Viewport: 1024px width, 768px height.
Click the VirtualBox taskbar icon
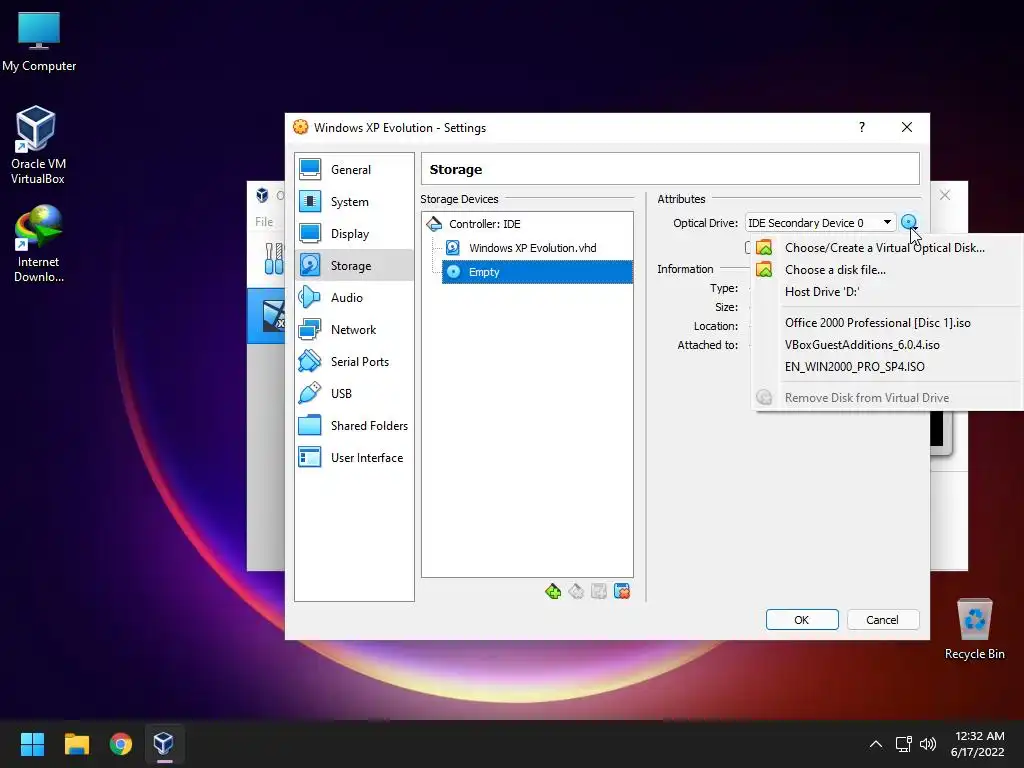coord(164,744)
